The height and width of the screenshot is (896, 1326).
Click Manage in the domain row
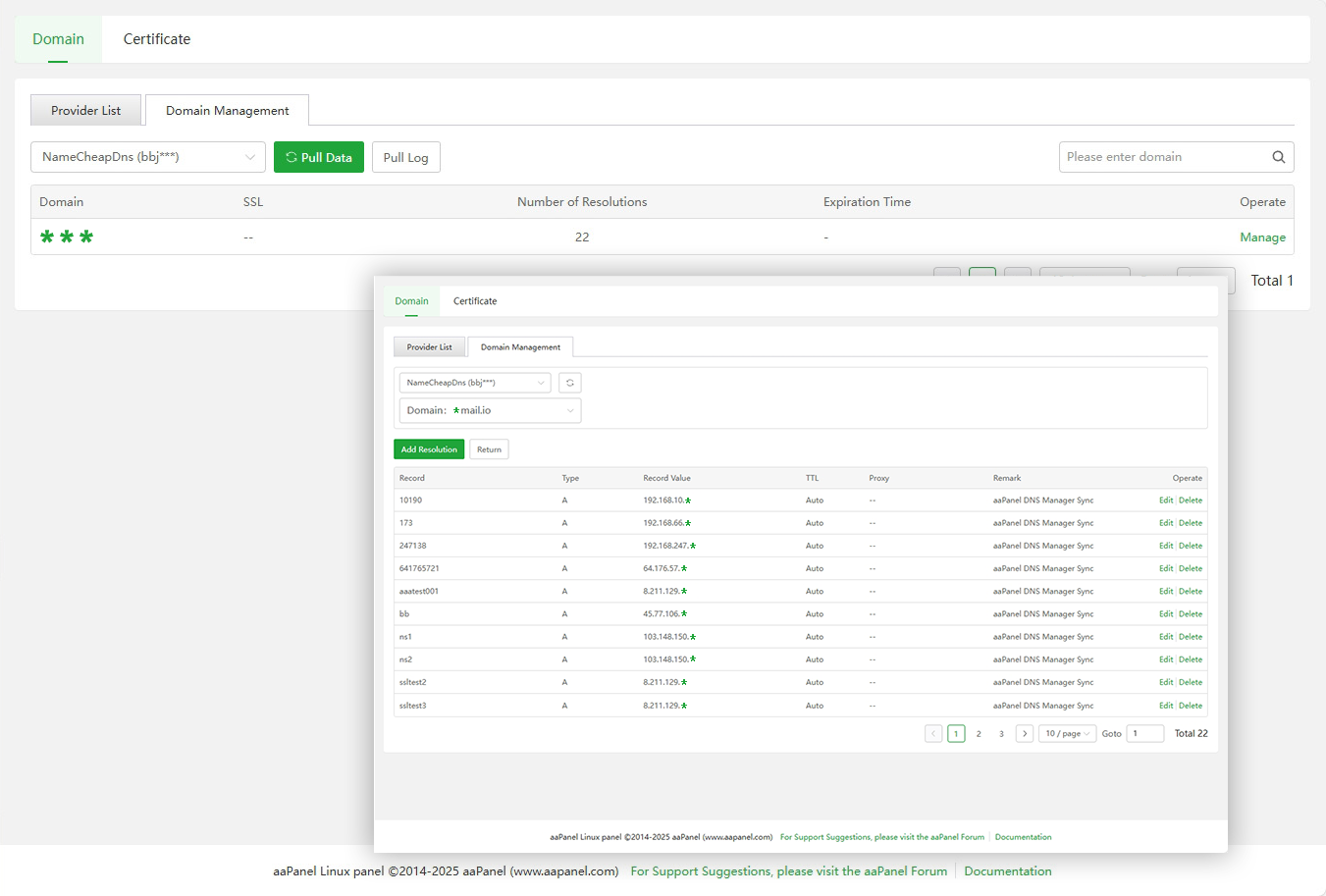click(1262, 237)
